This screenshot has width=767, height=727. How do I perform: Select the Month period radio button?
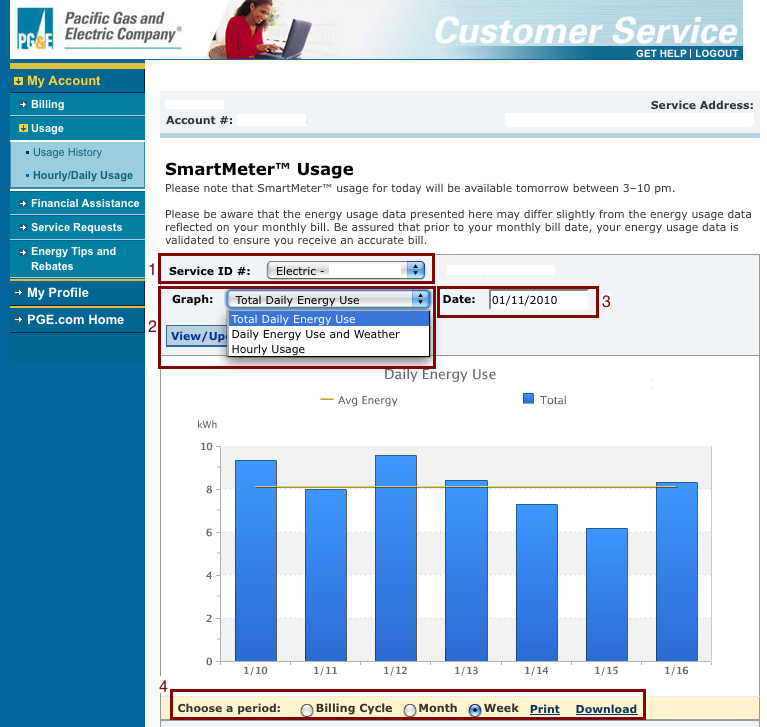[410, 709]
